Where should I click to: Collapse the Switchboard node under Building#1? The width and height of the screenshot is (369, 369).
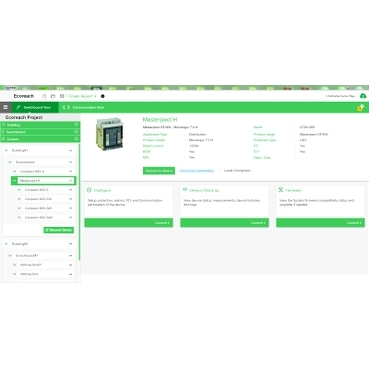coord(10,162)
